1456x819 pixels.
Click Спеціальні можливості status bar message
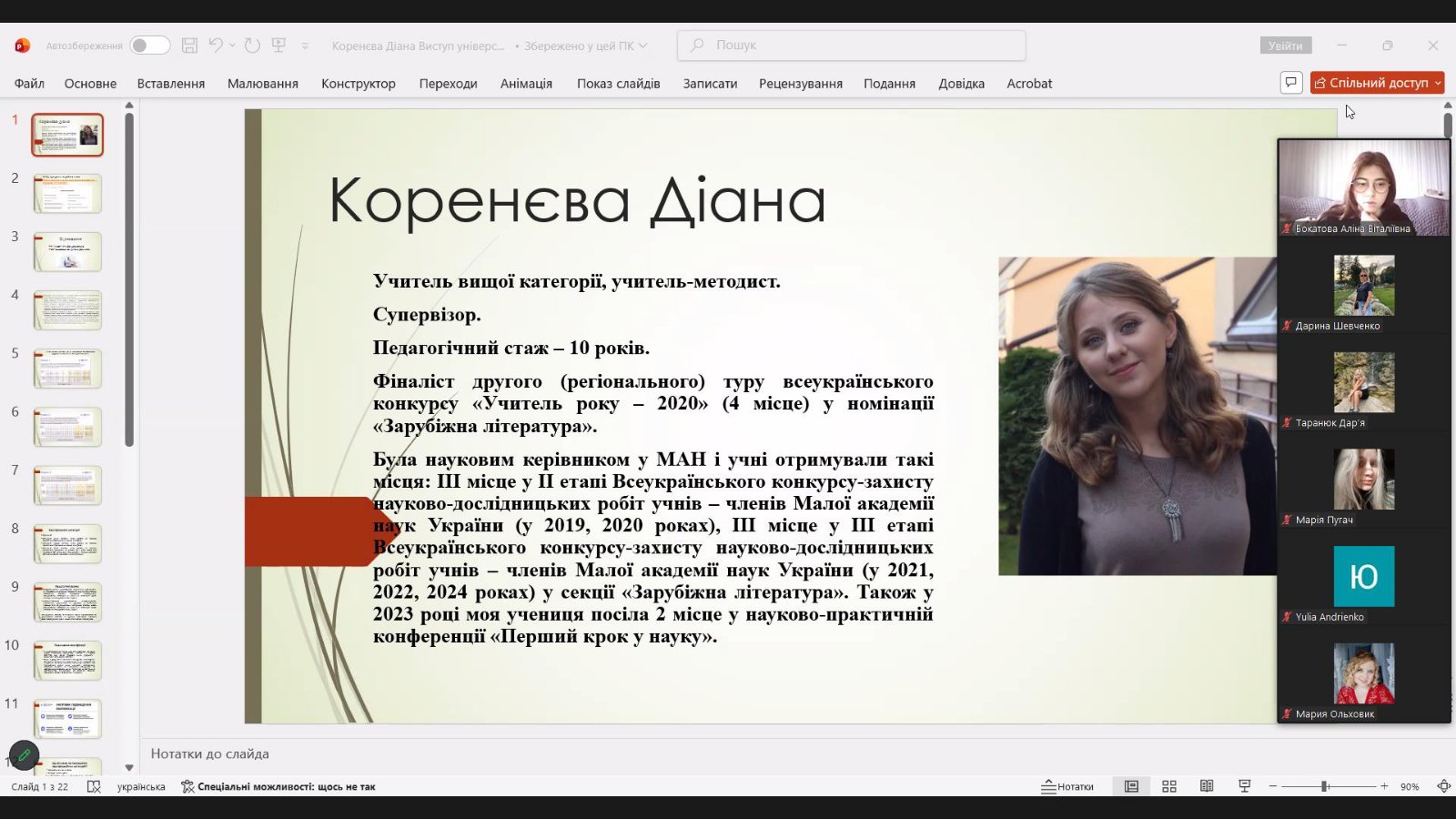click(x=278, y=786)
